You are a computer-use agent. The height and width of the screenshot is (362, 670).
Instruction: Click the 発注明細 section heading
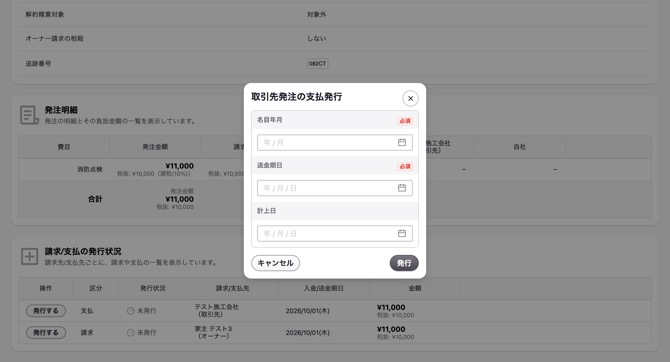pos(61,110)
